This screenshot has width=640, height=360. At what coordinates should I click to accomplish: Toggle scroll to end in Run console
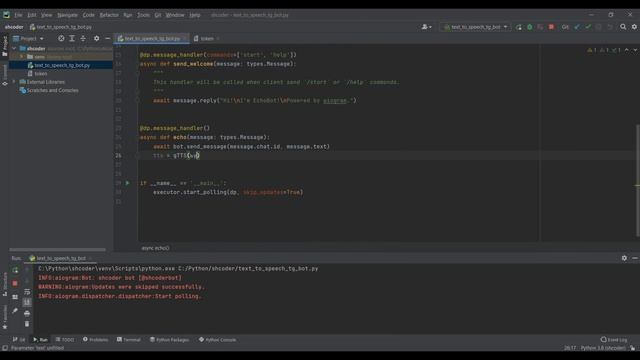click(x=27, y=302)
